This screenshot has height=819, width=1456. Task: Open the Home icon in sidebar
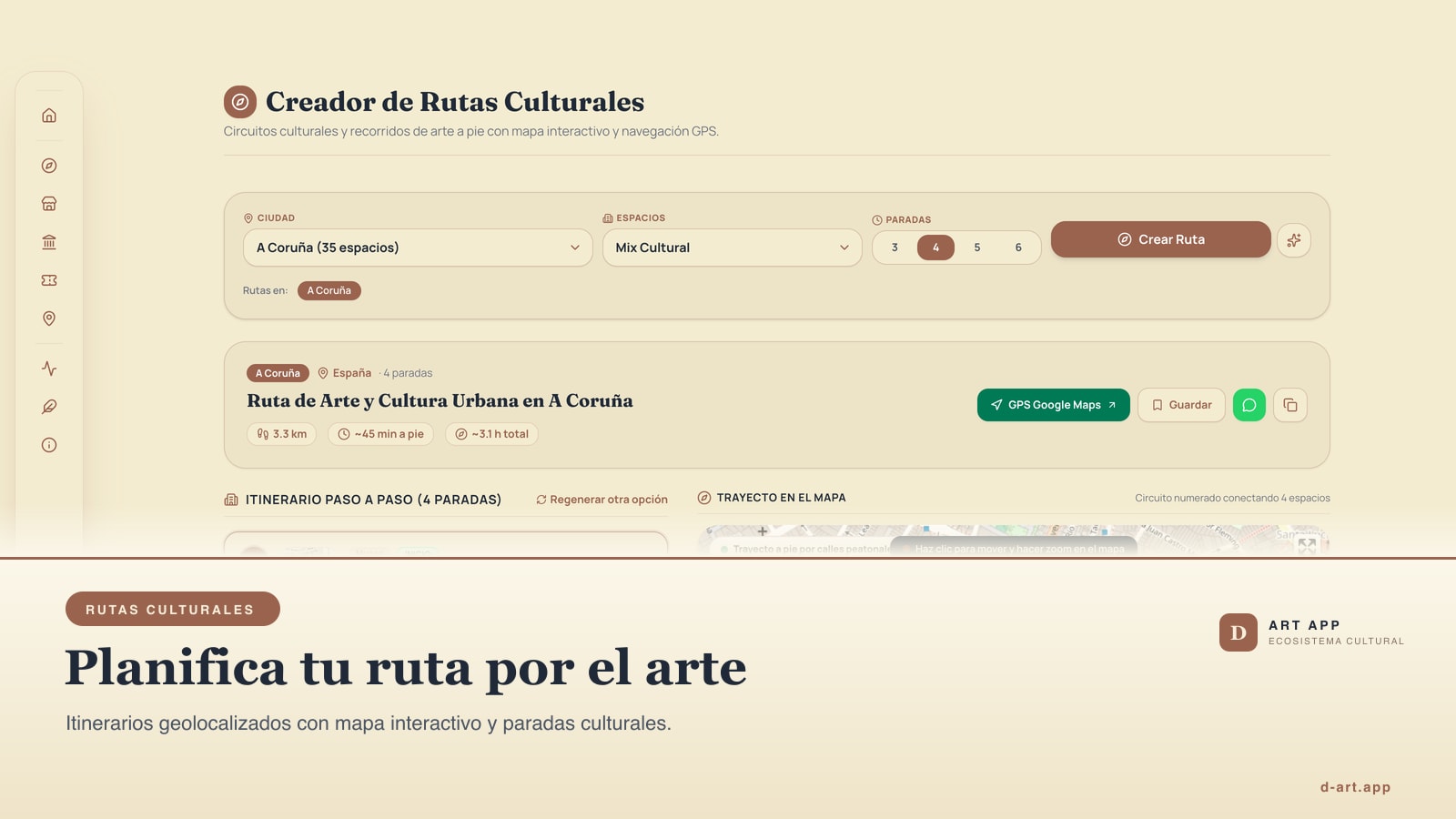pos(49,116)
